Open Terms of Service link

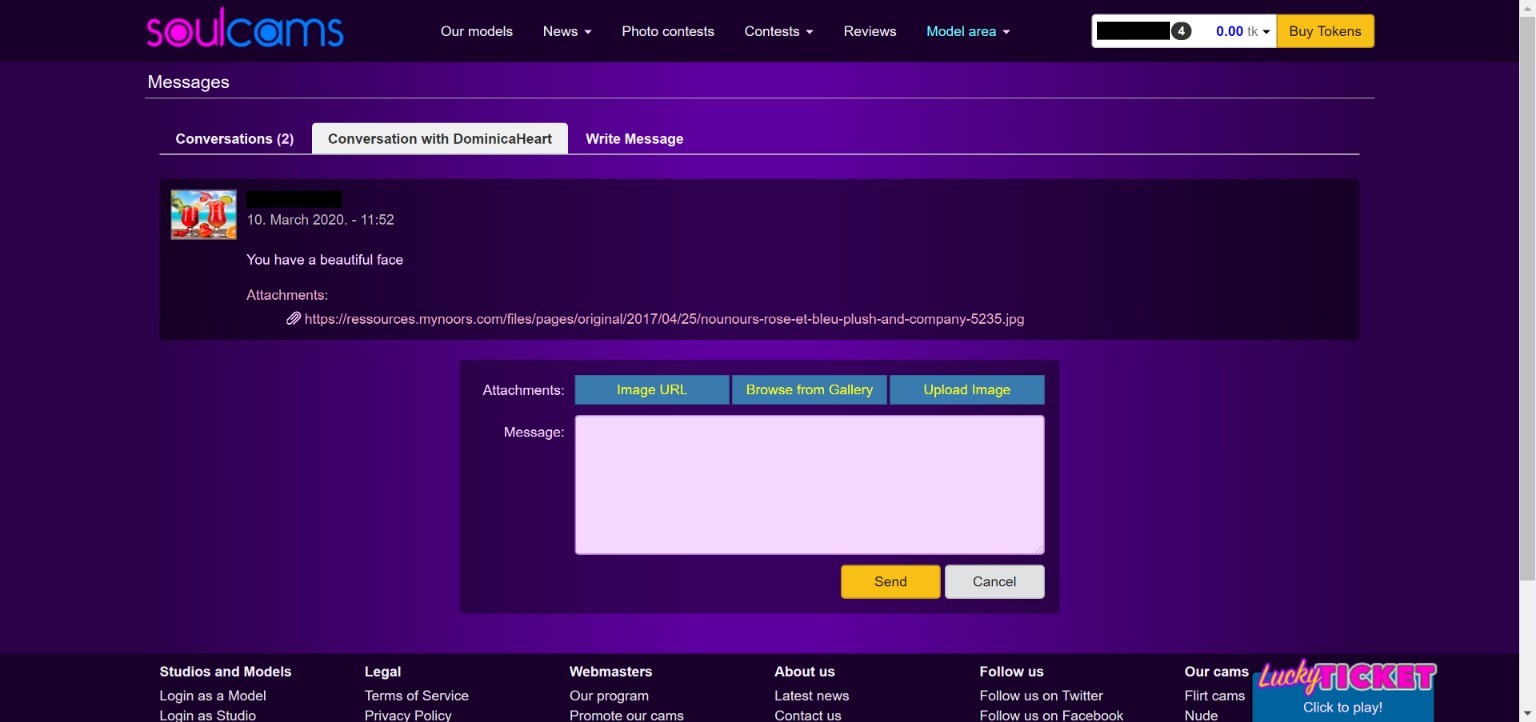(x=417, y=696)
